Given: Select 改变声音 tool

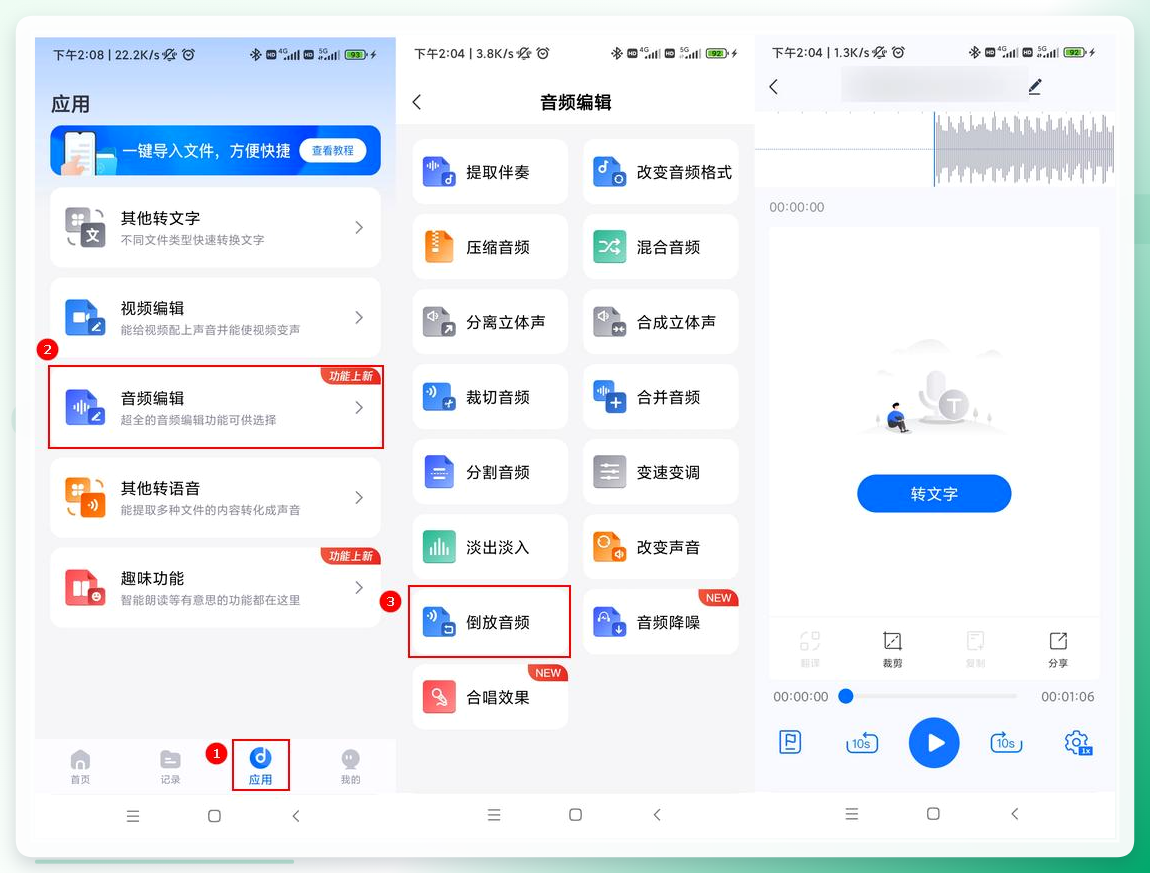Looking at the screenshot, I should pyautogui.click(x=661, y=547).
